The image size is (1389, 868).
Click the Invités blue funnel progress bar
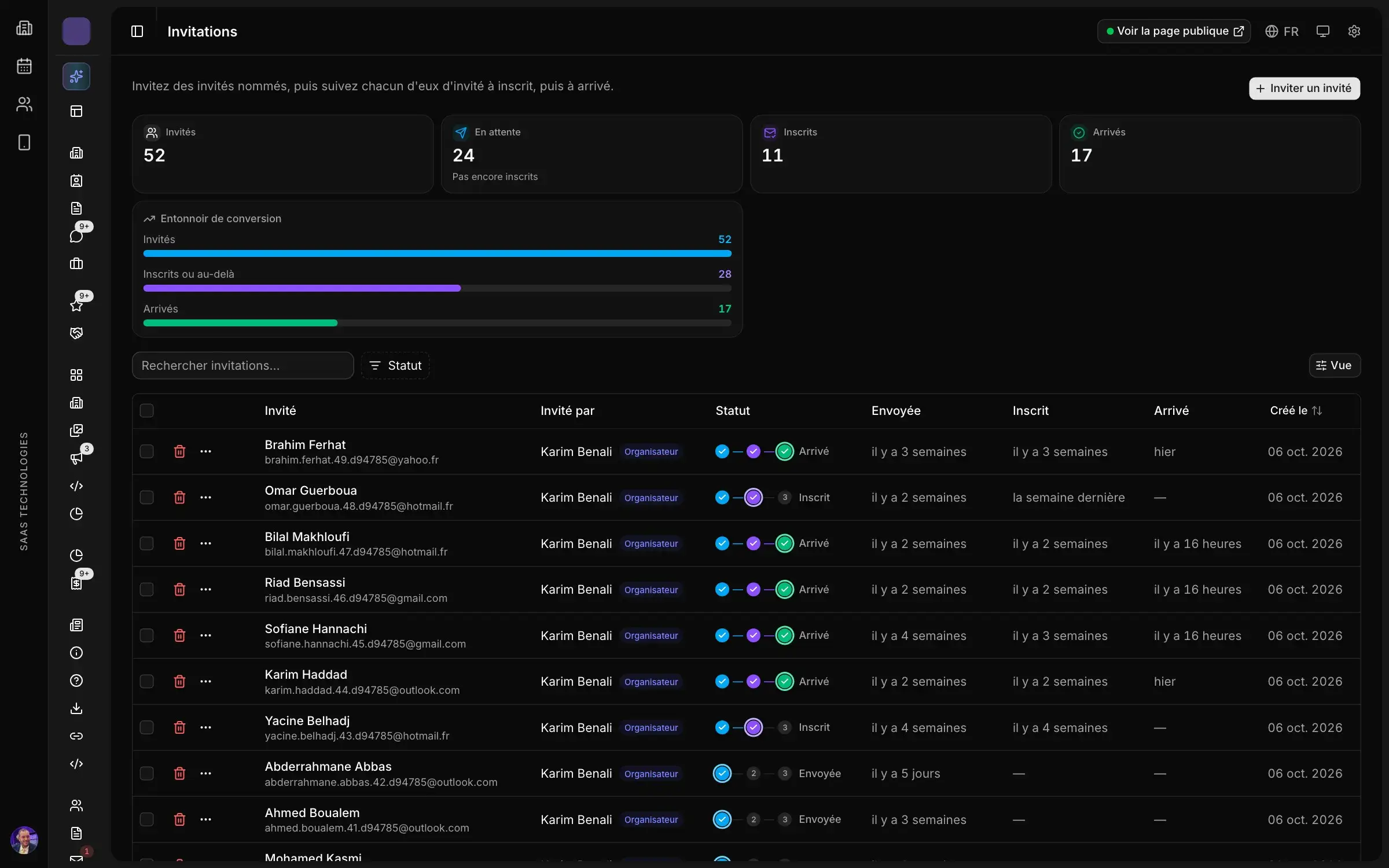[x=437, y=253]
